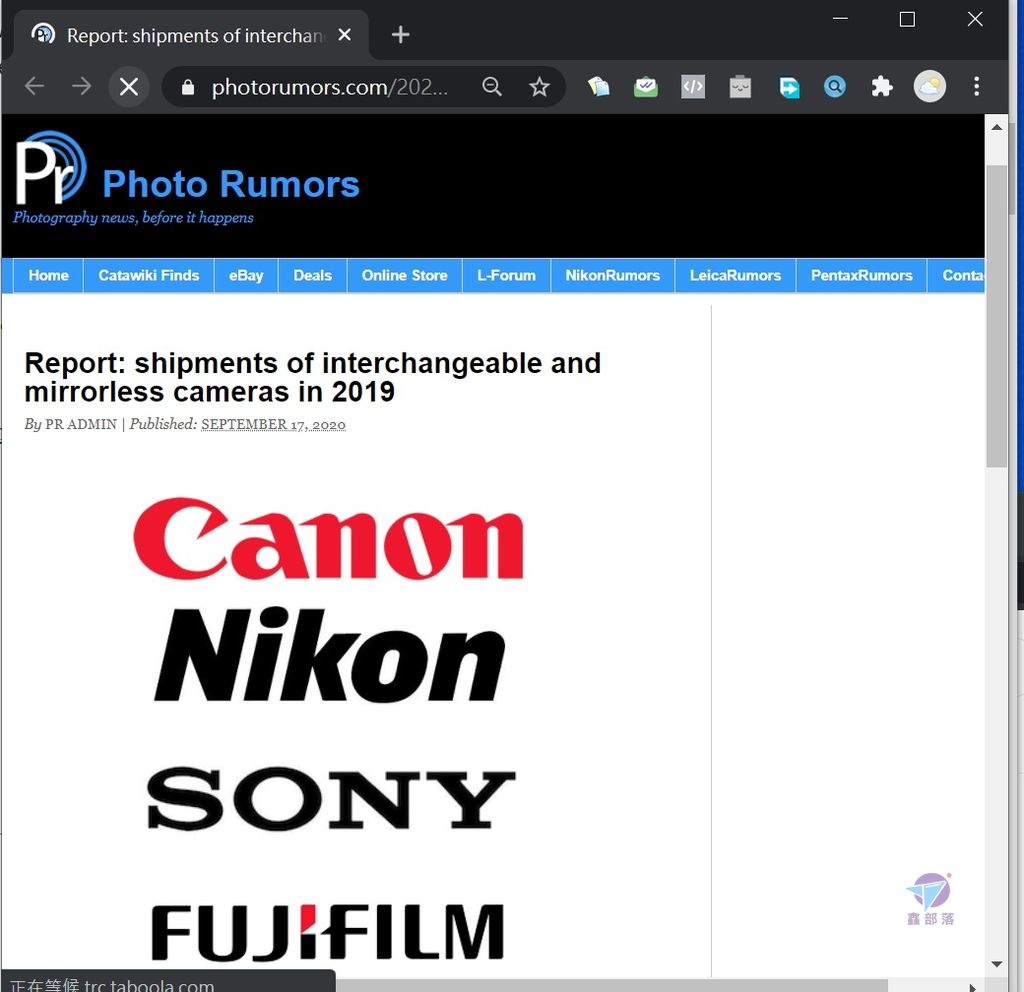Bookmark this page with the star
1024x992 pixels.
[539, 86]
